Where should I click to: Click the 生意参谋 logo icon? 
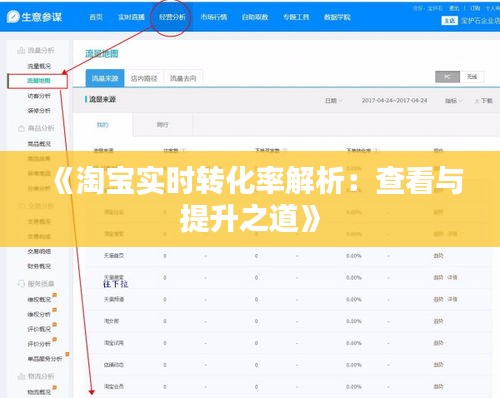(13, 17)
